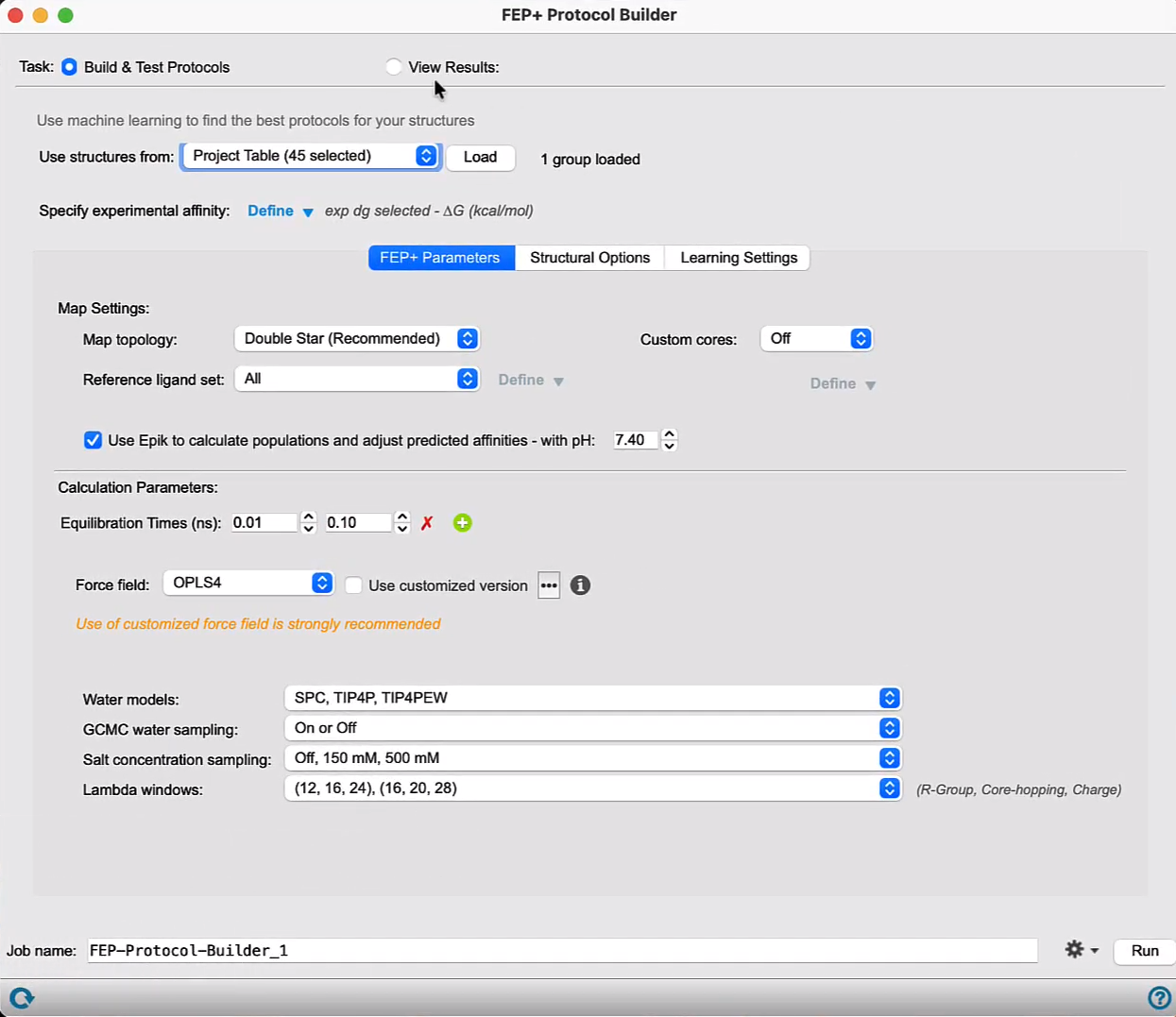Expand experimental affinity Define menu

pyautogui.click(x=281, y=212)
